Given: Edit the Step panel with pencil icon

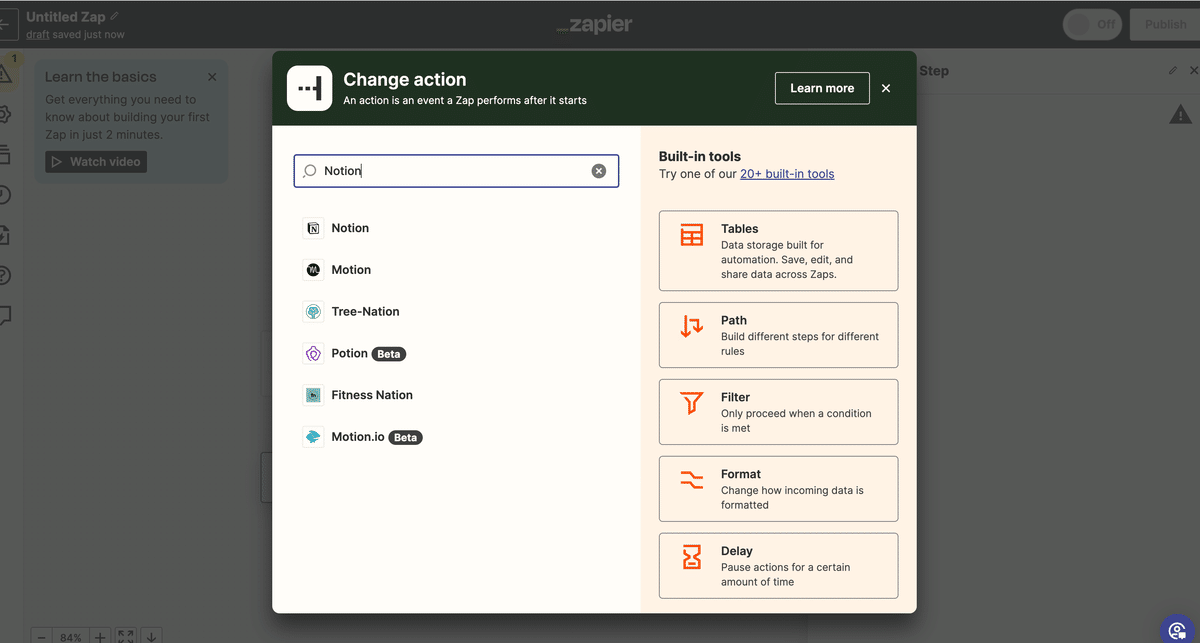Looking at the screenshot, I should pyautogui.click(x=1173, y=71).
